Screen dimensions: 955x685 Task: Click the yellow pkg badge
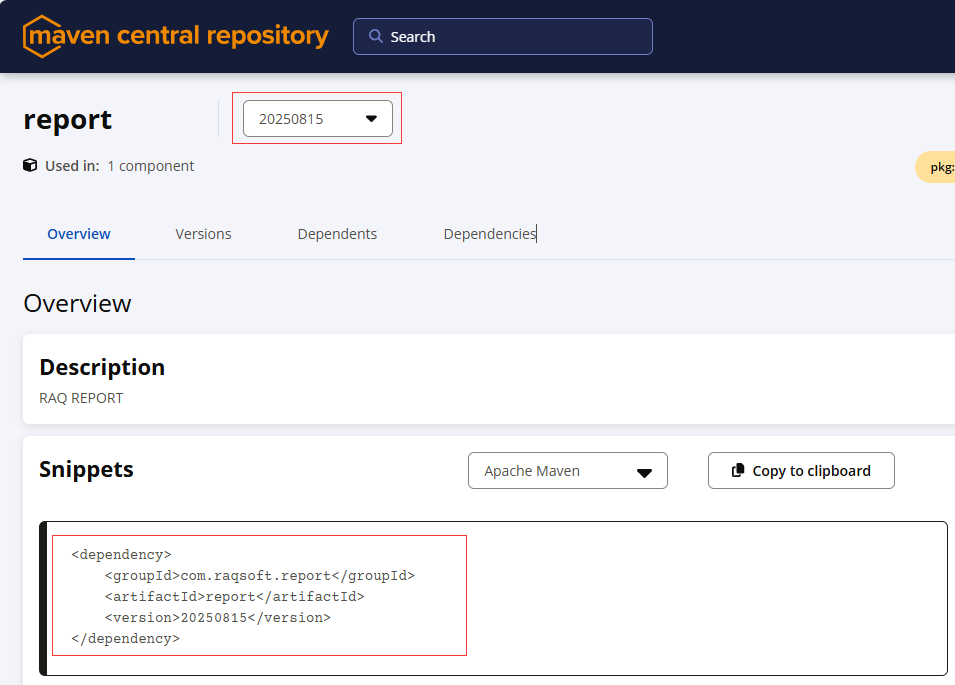pyautogui.click(x=938, y=167)
